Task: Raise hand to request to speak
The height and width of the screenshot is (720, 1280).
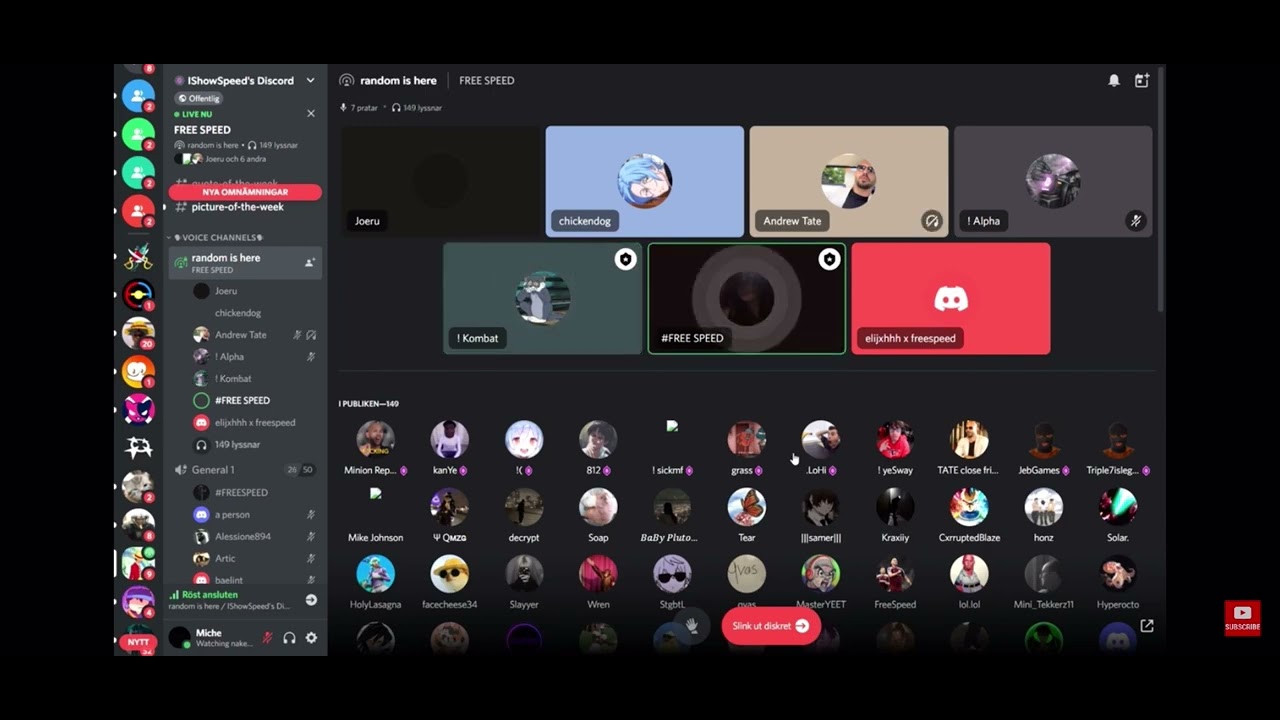Action: tap(691, 626)
